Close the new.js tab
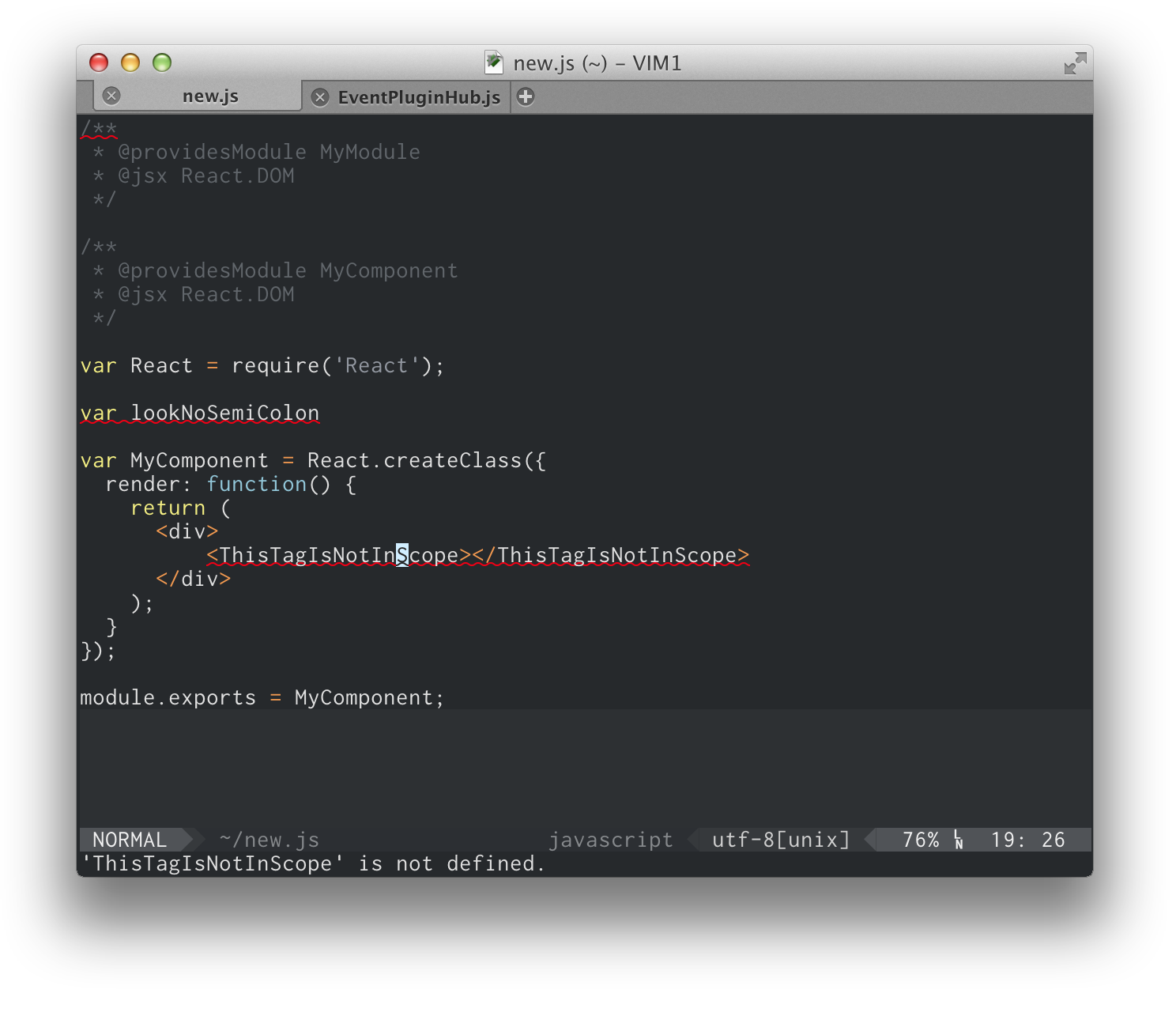The width and height of the screenshot is (1176, 1016). click(x=111, y=96)
